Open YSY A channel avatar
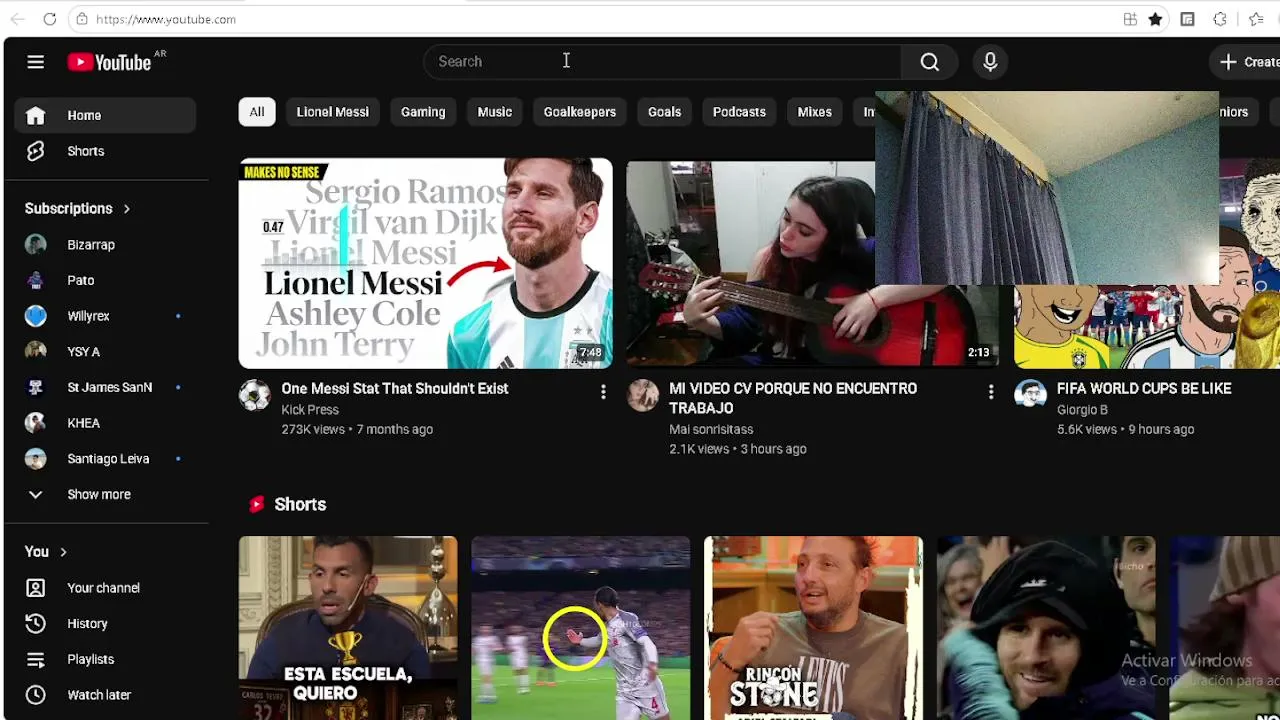The width and height of the screenshot is (1280, 720). pos(36,352)
